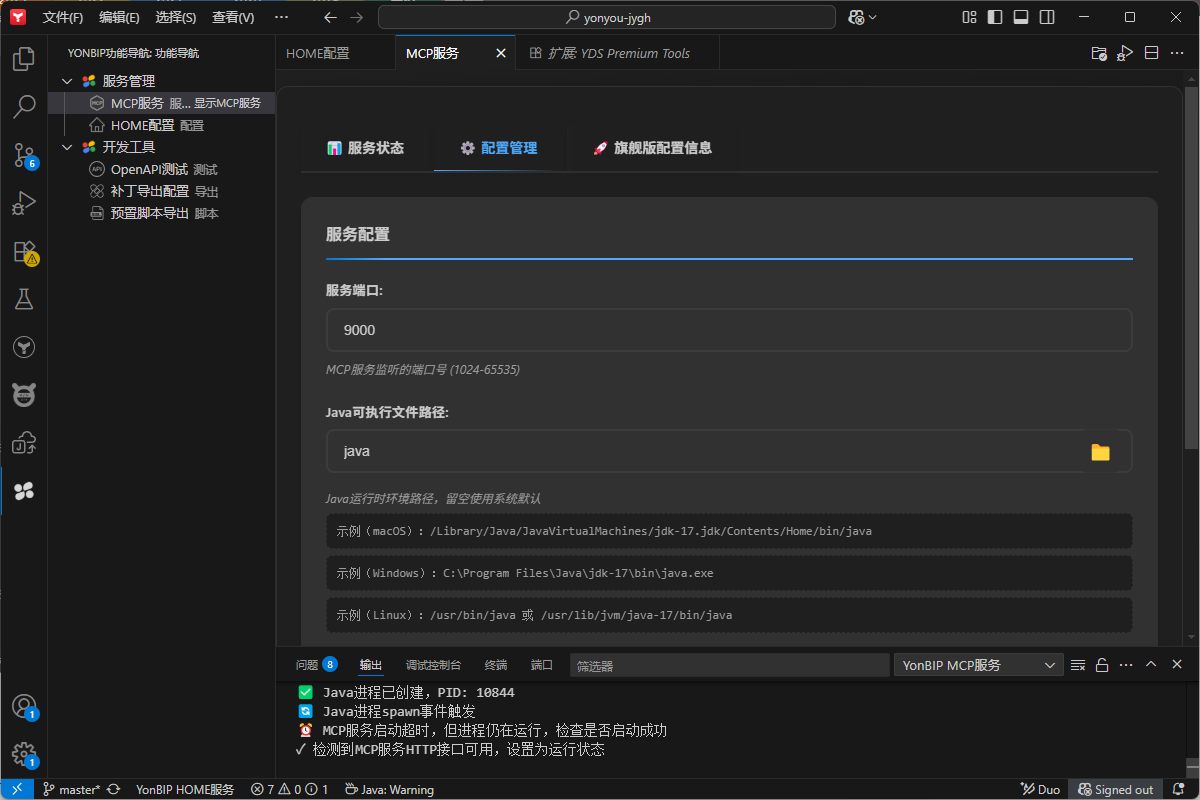Click the Java可执行文件路径 input field
Screen dimensions: 1200x800
coord(729,451)
